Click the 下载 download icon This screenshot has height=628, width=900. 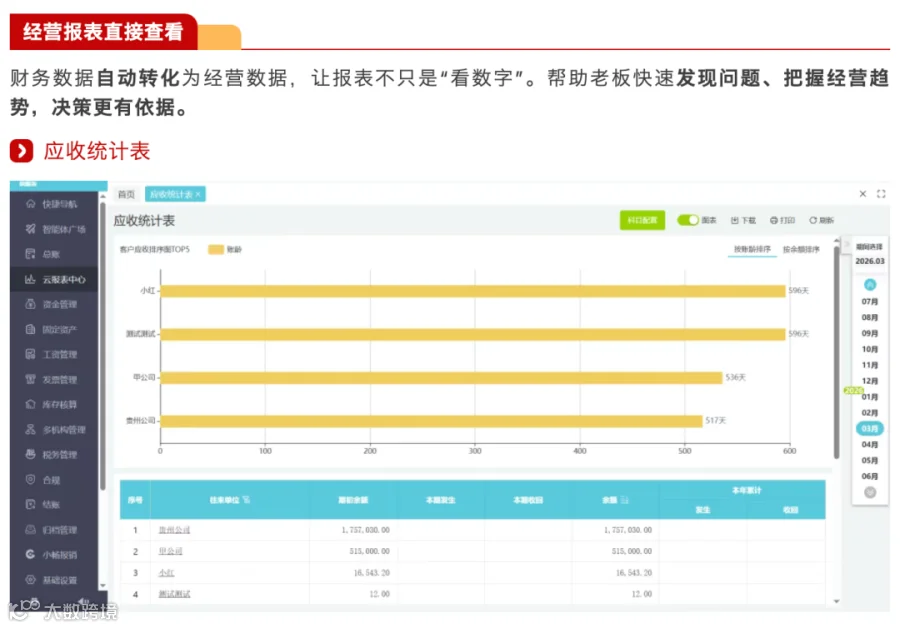(x=734, y=220)
